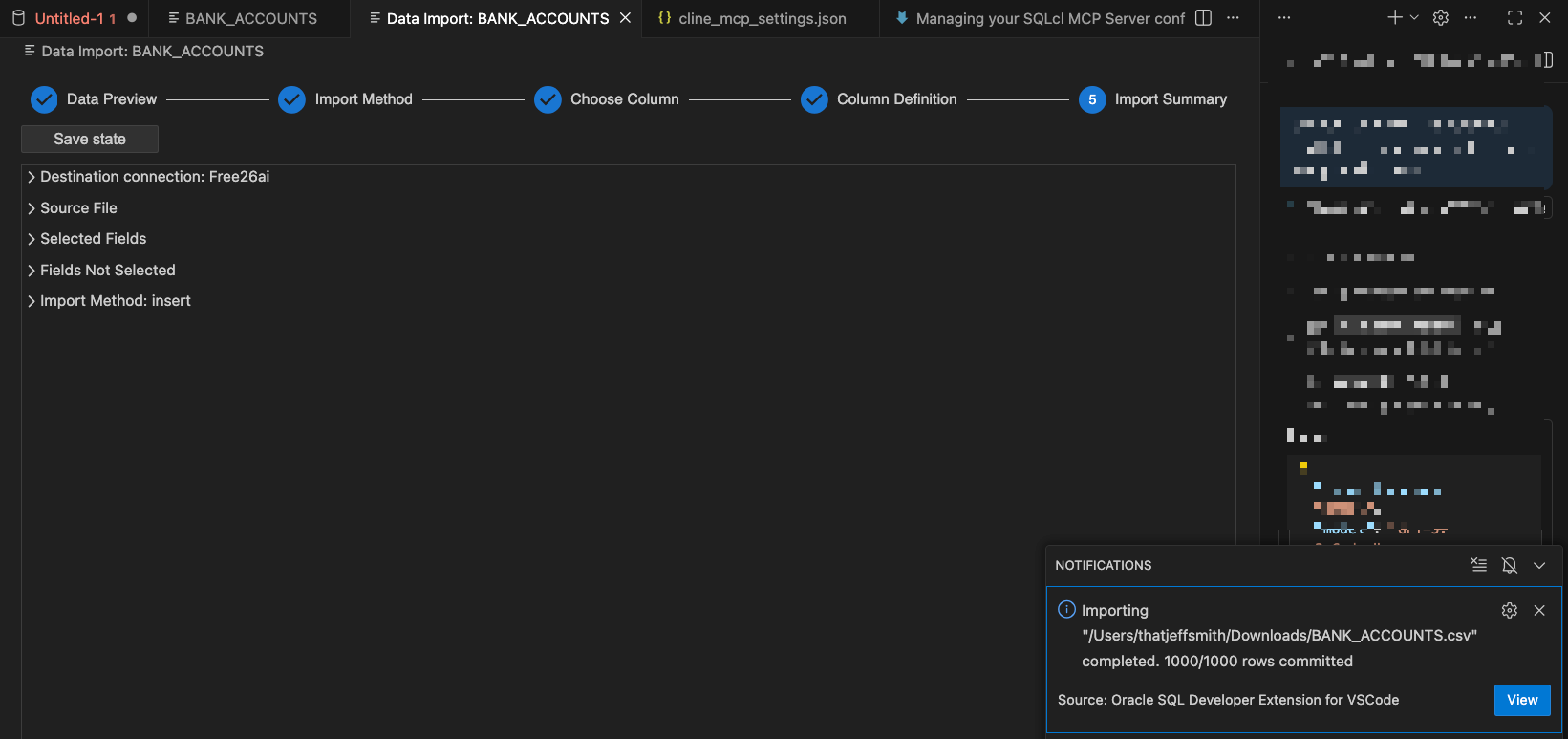Maximize right panel with fullscreen icon
The image size is (1568, 739).
pos(1514,18)
